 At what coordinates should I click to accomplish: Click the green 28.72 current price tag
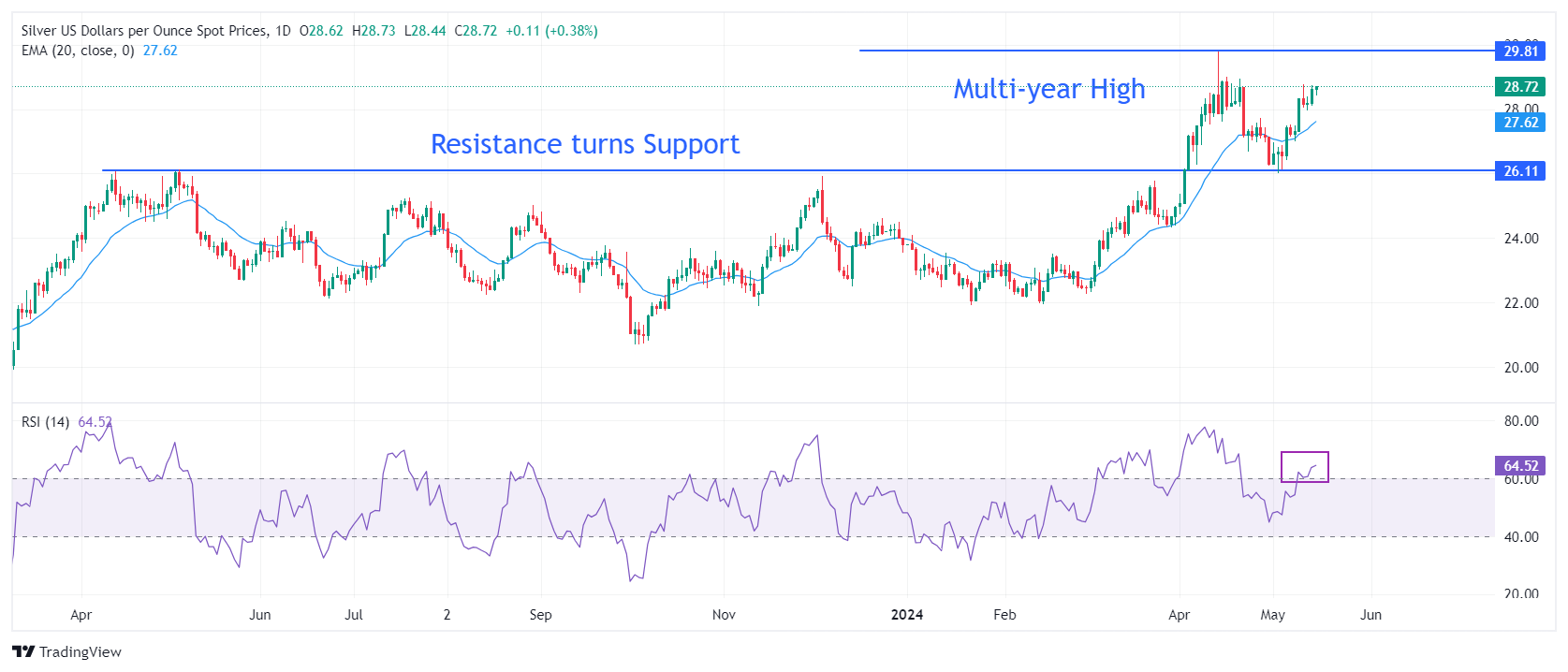tap(1520, 87)
